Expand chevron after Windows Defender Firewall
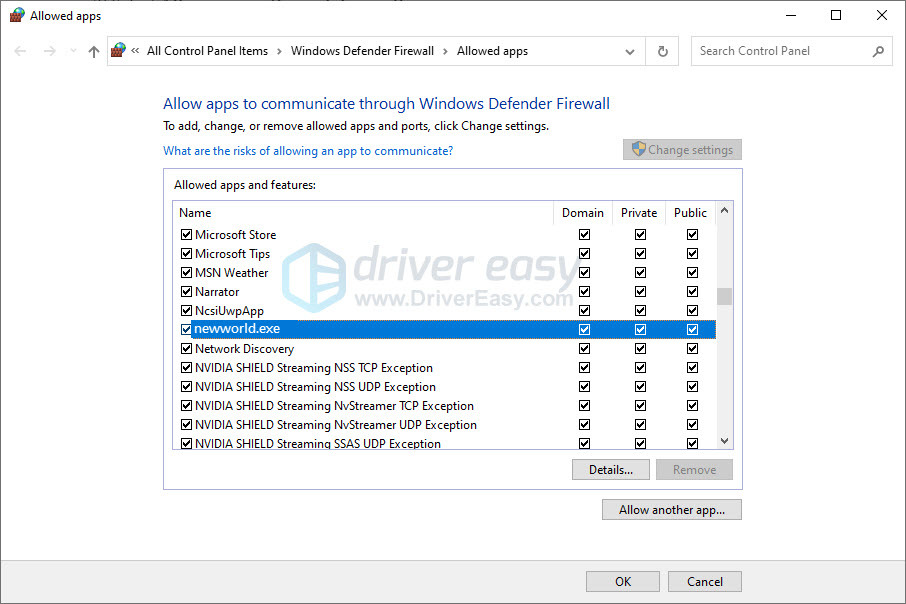The width and height of the screenshot is (906, 604). tap(445, 51)
